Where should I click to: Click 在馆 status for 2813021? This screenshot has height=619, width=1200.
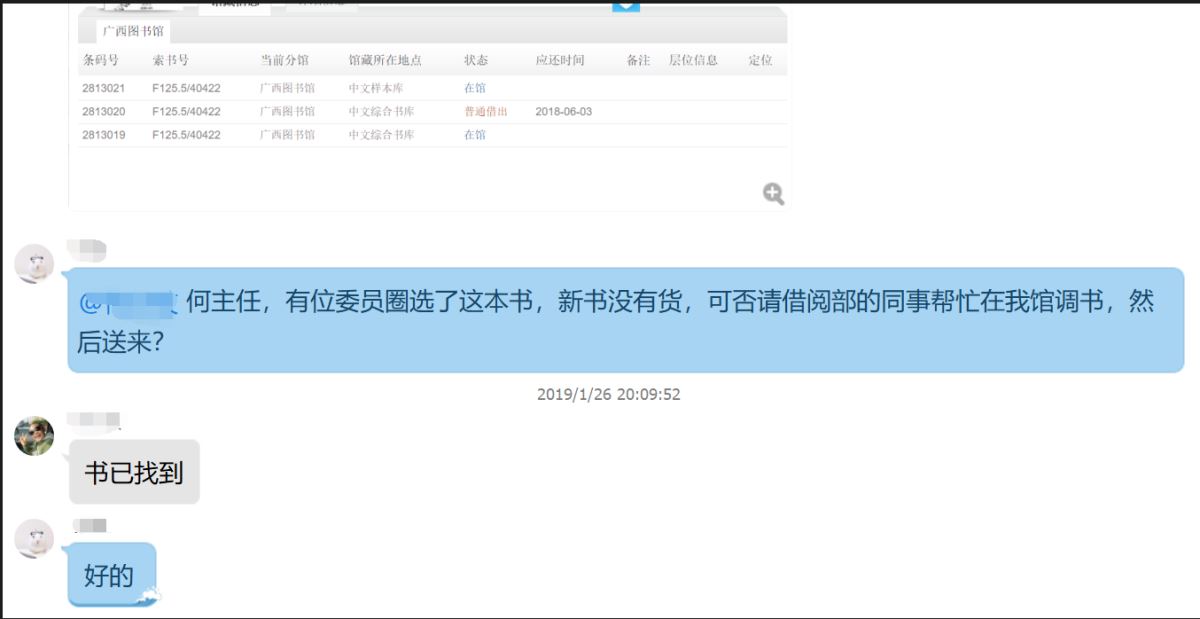tap(475, 88)
